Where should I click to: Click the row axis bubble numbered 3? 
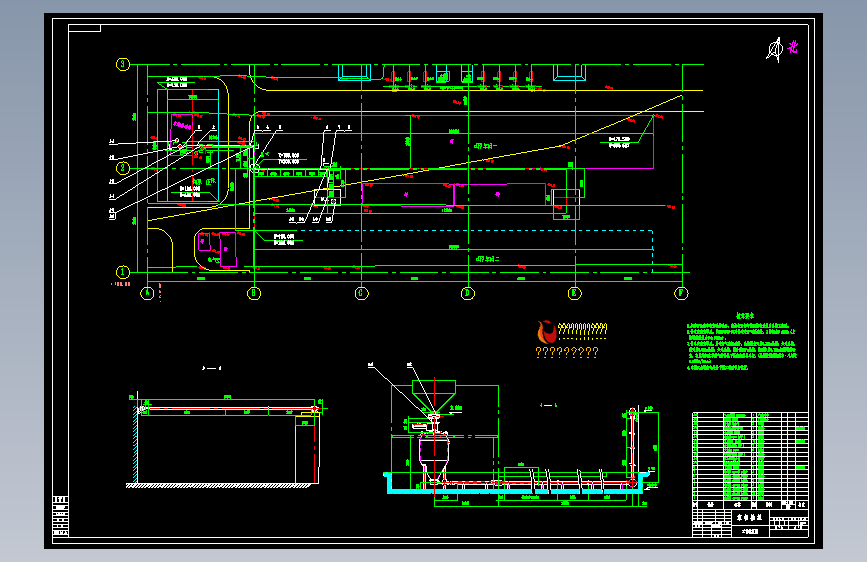[x=123, y=64]
